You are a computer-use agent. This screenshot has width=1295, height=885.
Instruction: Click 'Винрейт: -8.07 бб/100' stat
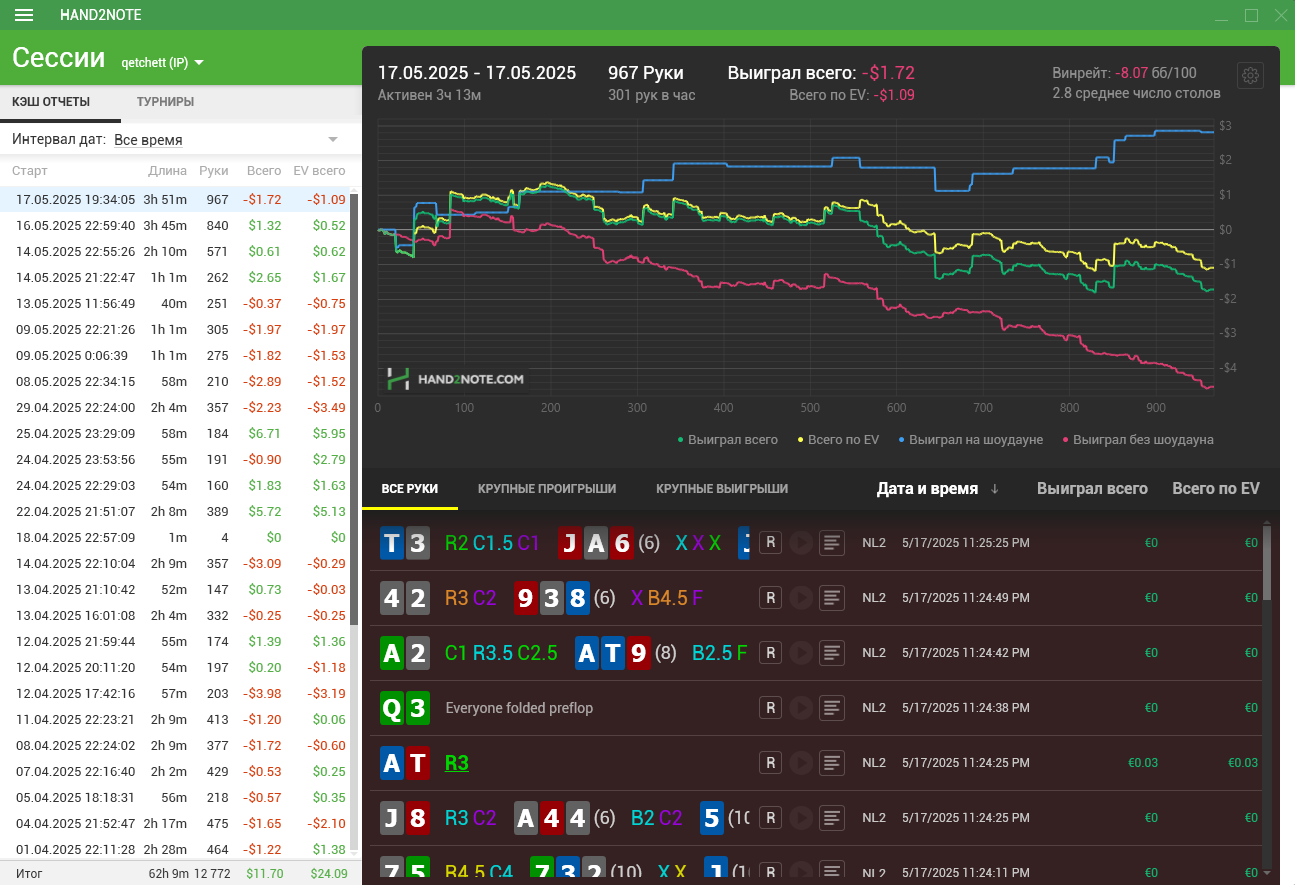[1124, 73]
